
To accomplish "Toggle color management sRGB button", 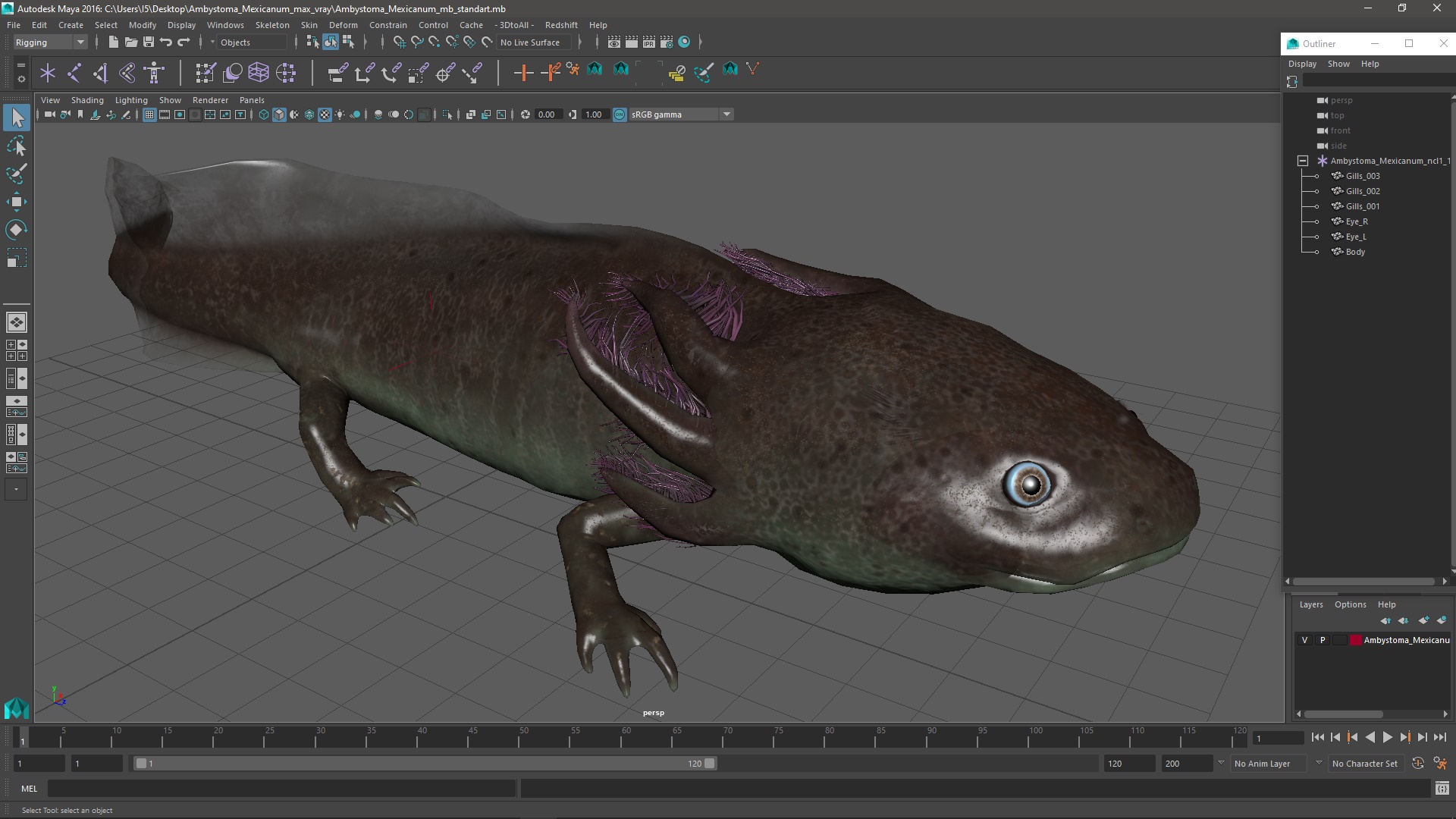I will (x=620, y=115).
